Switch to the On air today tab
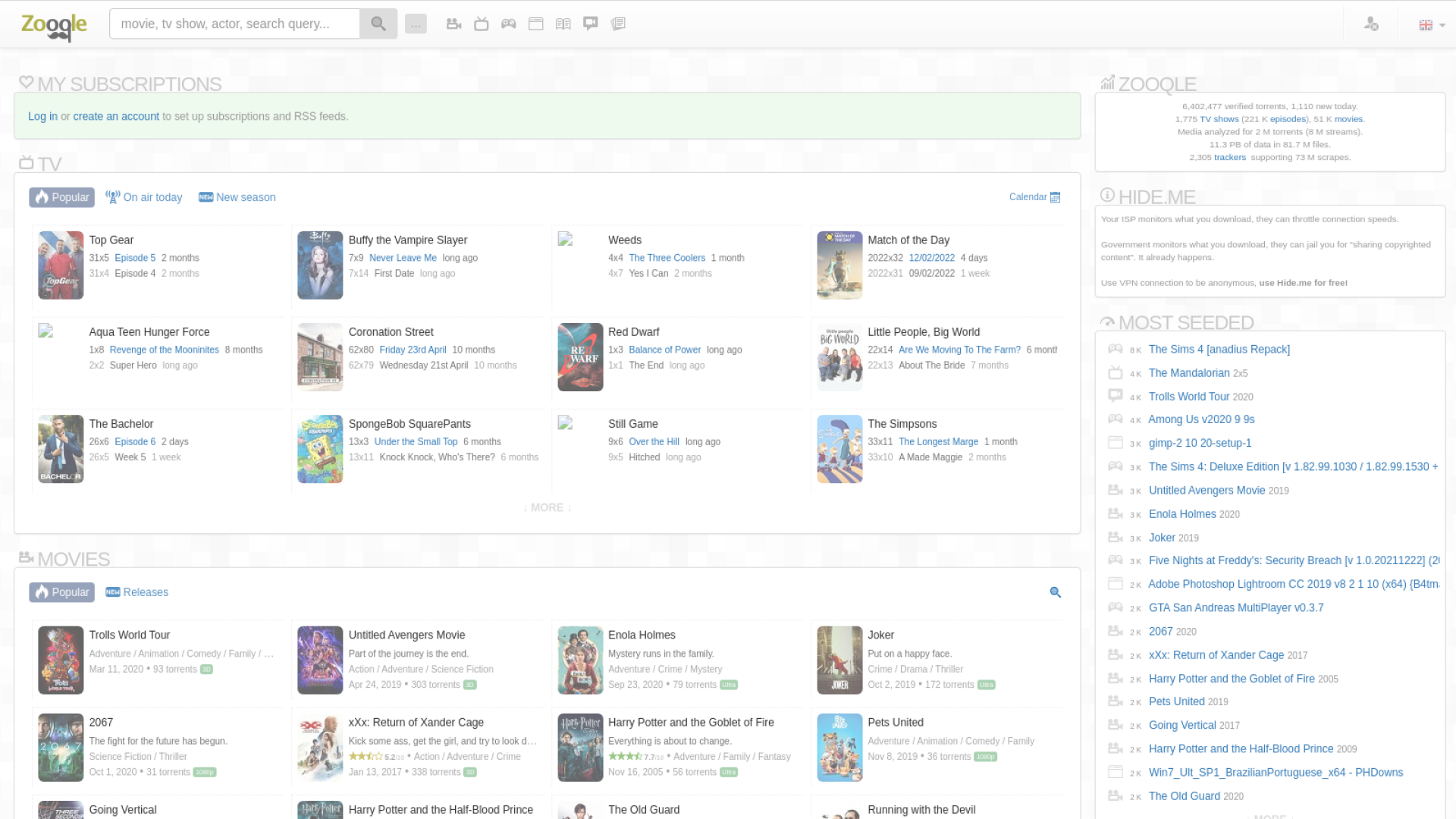1456x819 pixels. click(x=144, y=197)
